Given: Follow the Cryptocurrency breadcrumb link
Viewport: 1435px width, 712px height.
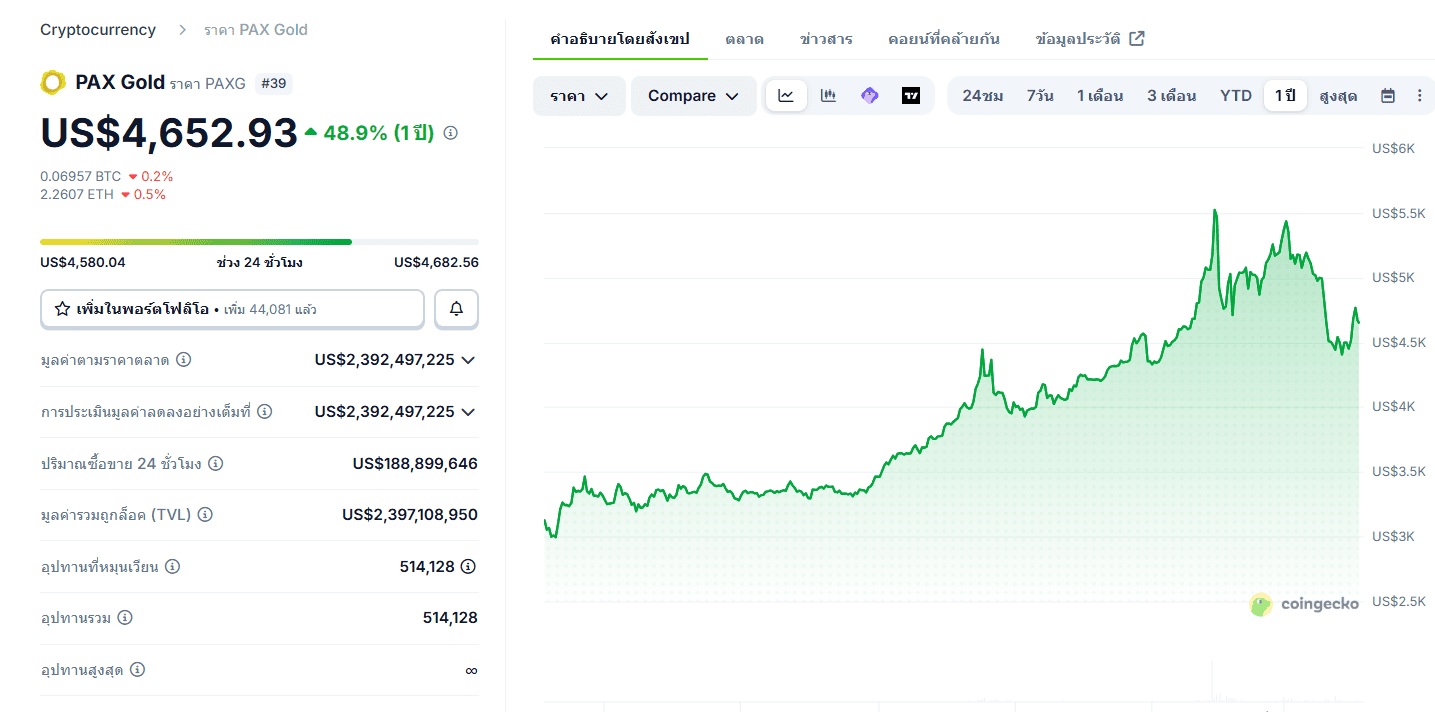Looking at the screenshot, I should (x=97, y=29).
